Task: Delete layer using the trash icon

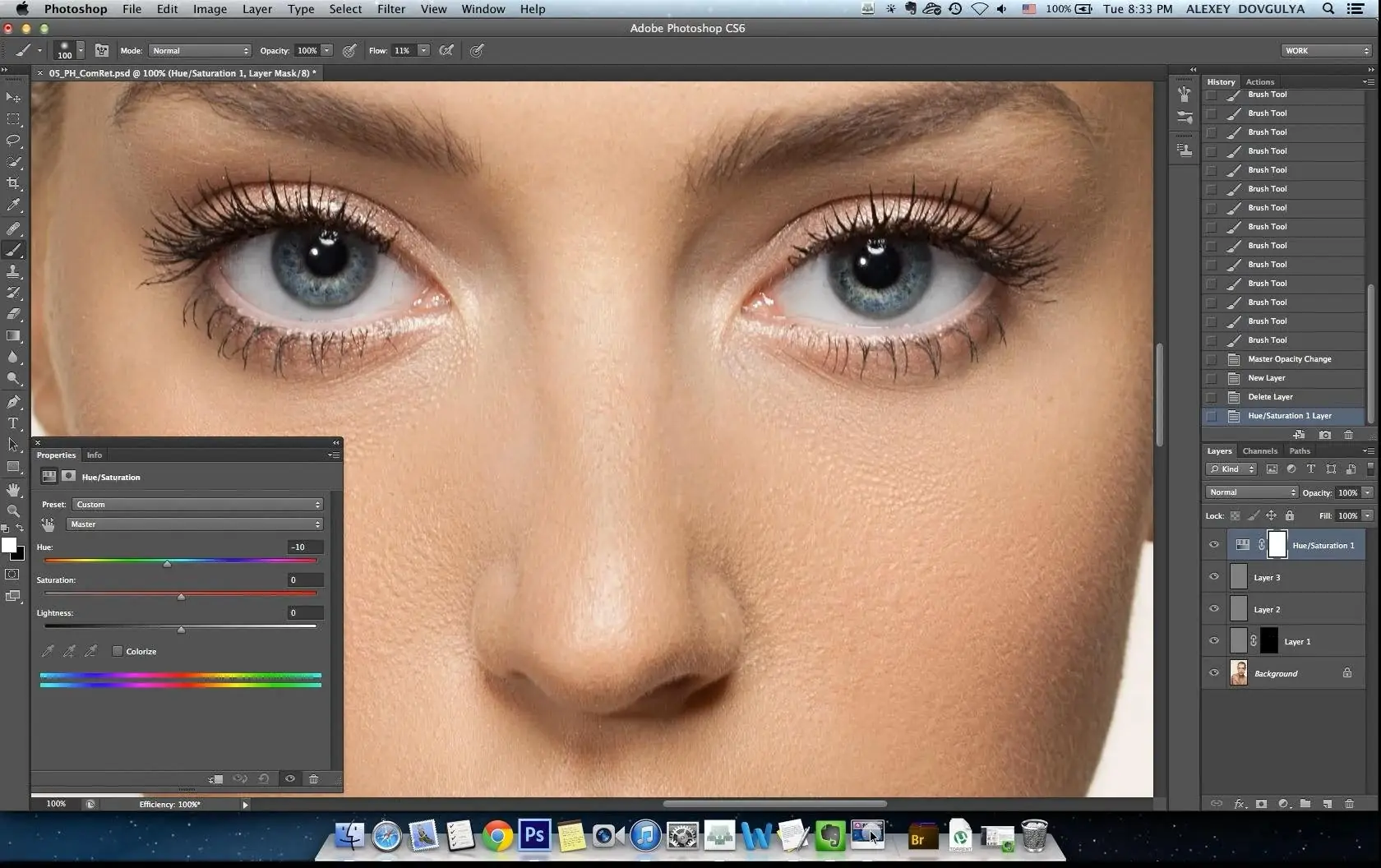Action: coord(1349,804)
